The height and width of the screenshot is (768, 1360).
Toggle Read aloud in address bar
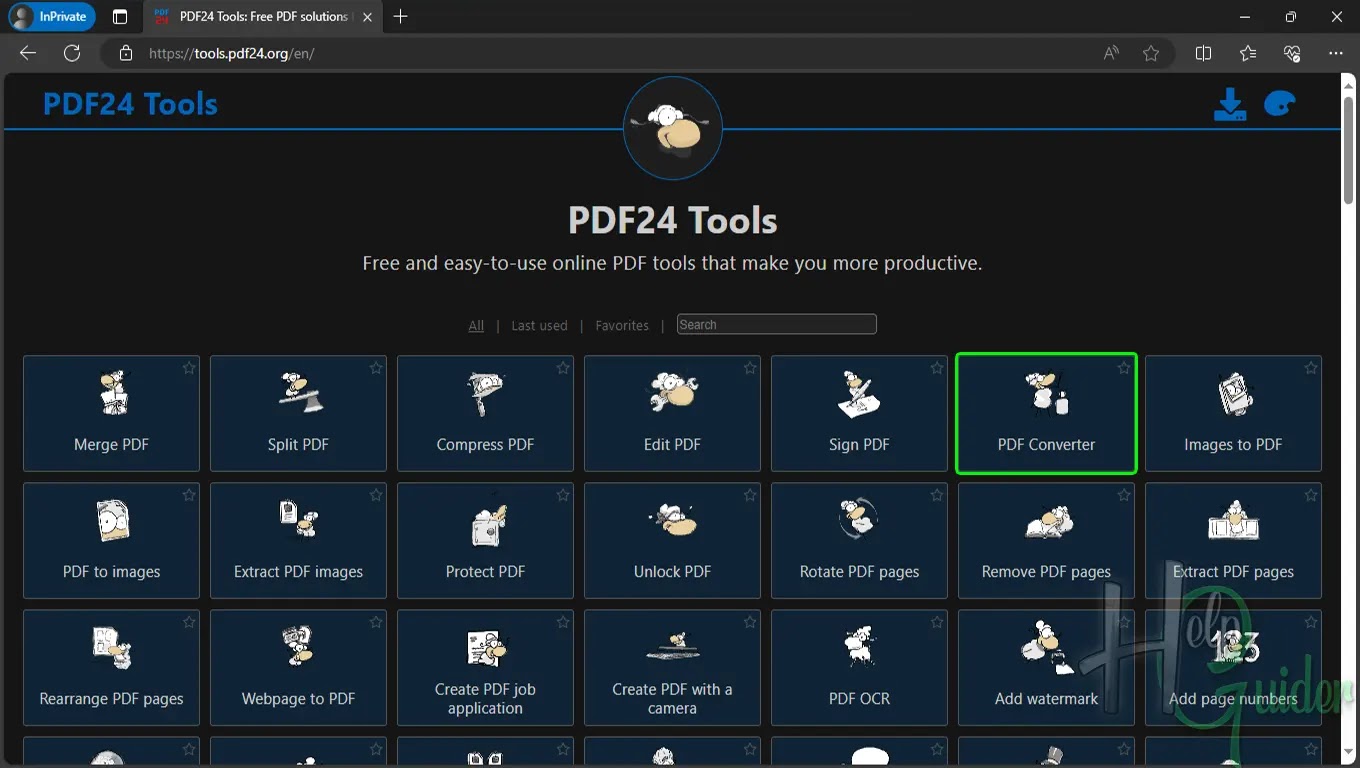(1111, 53)
